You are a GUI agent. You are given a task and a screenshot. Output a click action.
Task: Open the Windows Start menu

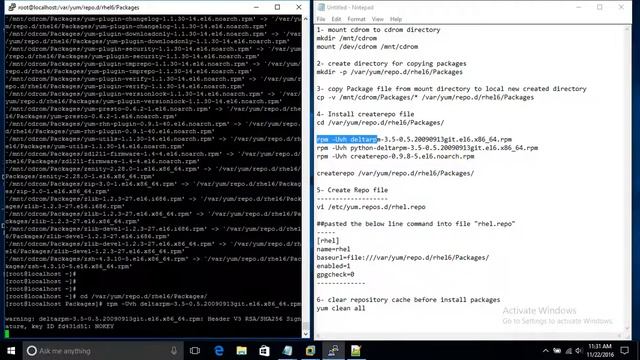point(11,351)
